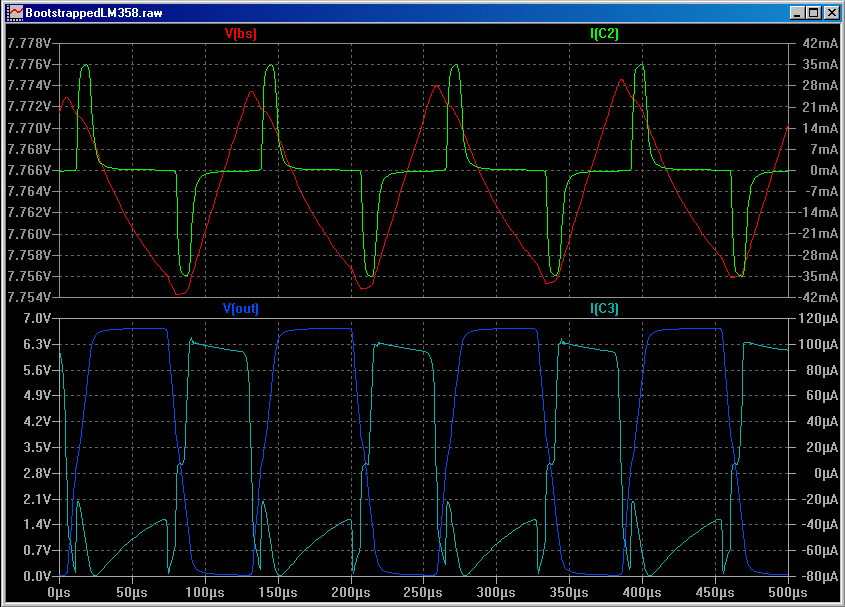Screen dimensions: 845x607
Task: Click the I(C3) trace label
Action: point(604,308)
